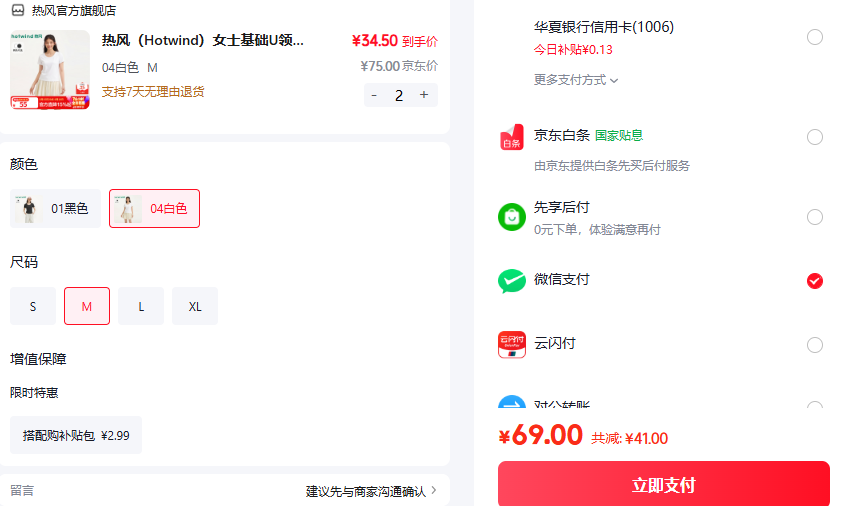
Task: Click the 限时特惠 label
Action: coord(34,393)
